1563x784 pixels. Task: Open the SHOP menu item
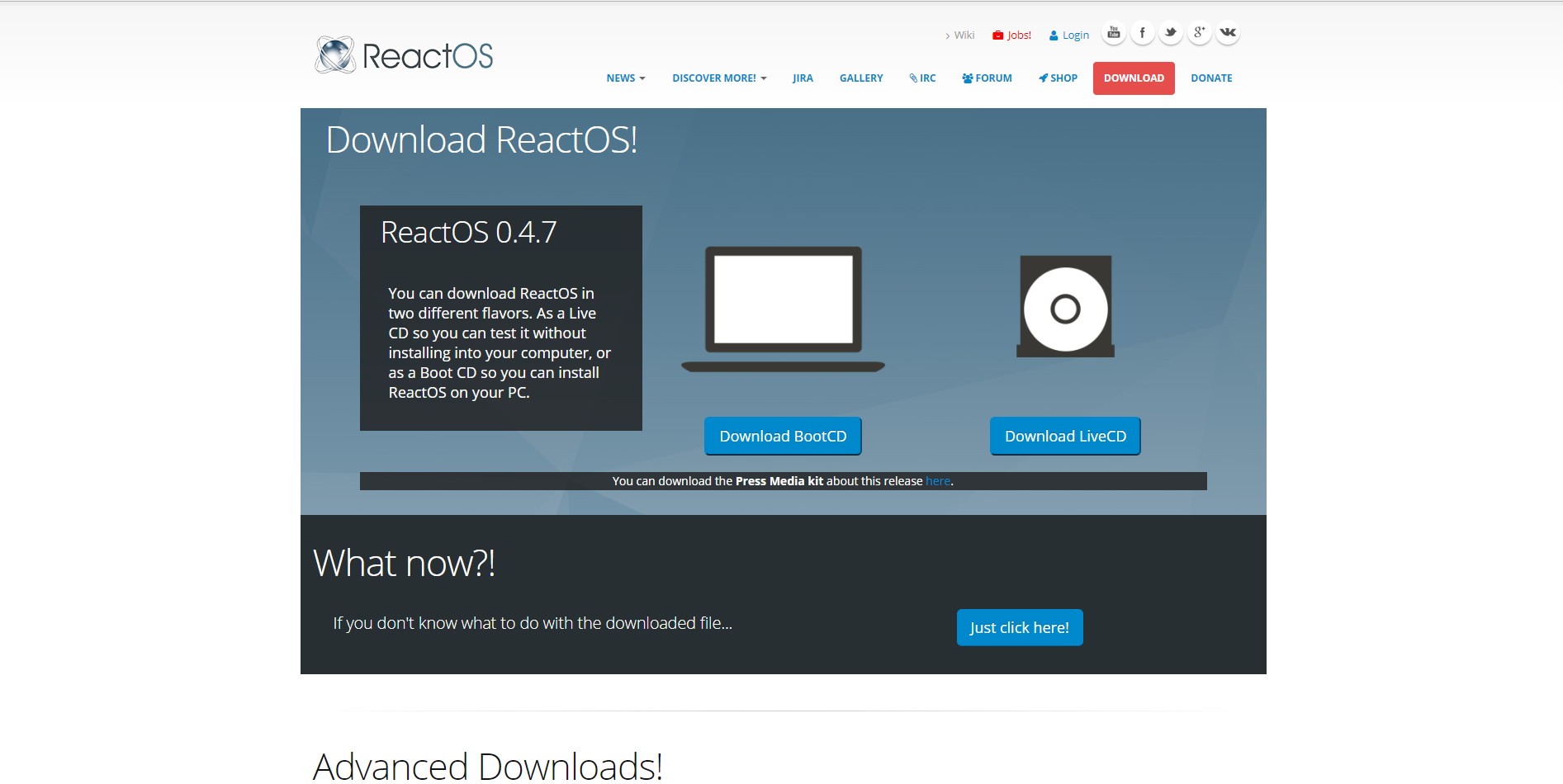point(1058,78)
